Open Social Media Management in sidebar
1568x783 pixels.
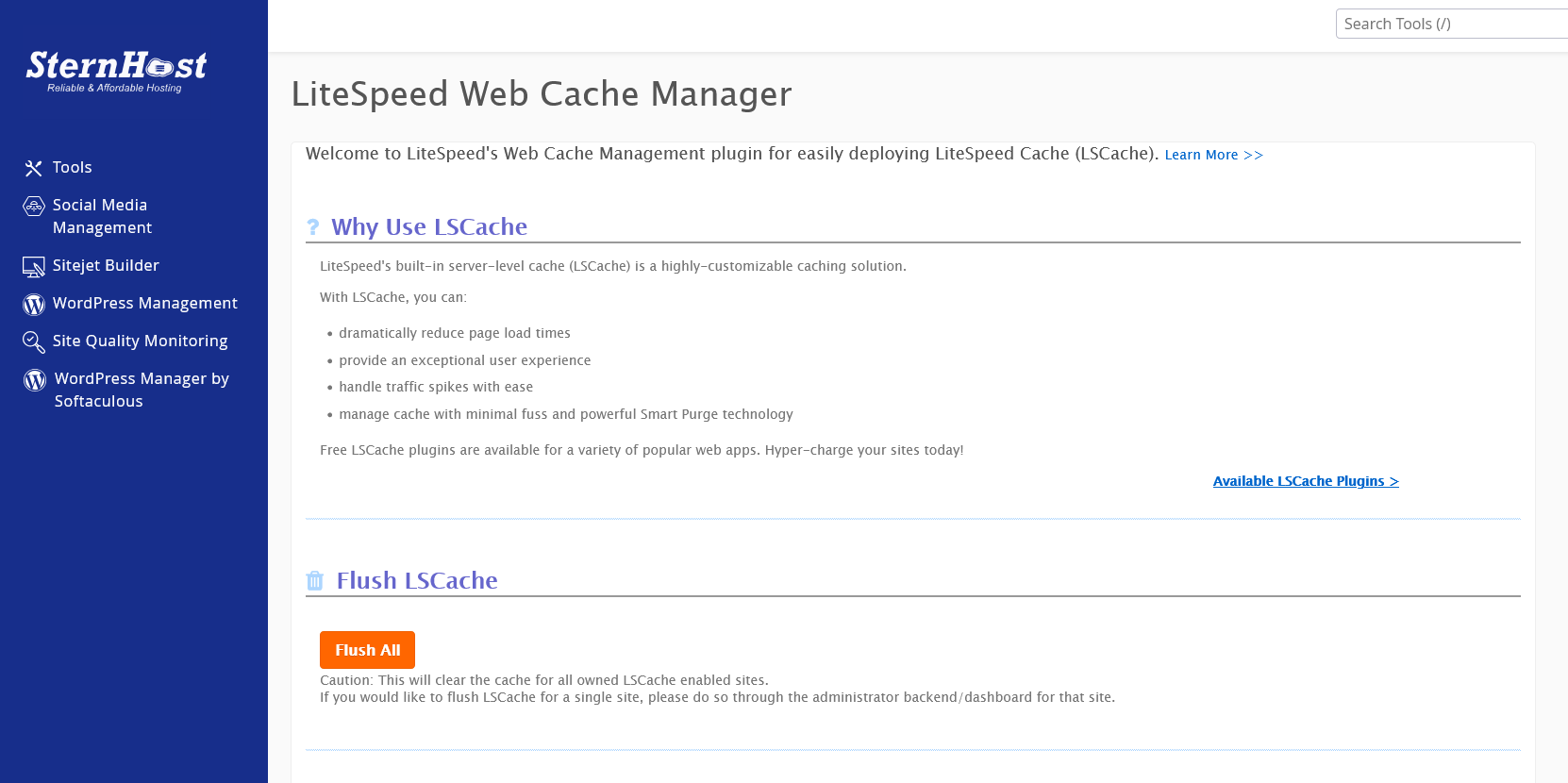click(x=102, y=216)
